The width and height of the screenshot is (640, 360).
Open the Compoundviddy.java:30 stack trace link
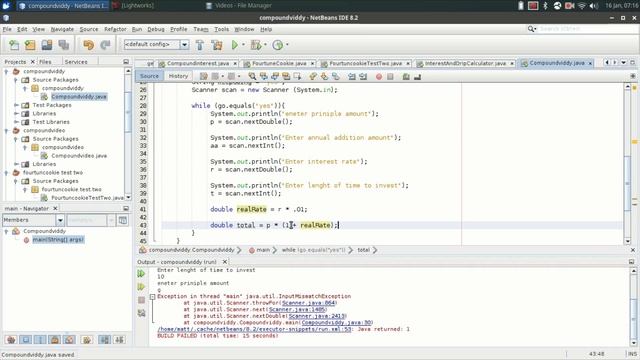click(337, 322)
